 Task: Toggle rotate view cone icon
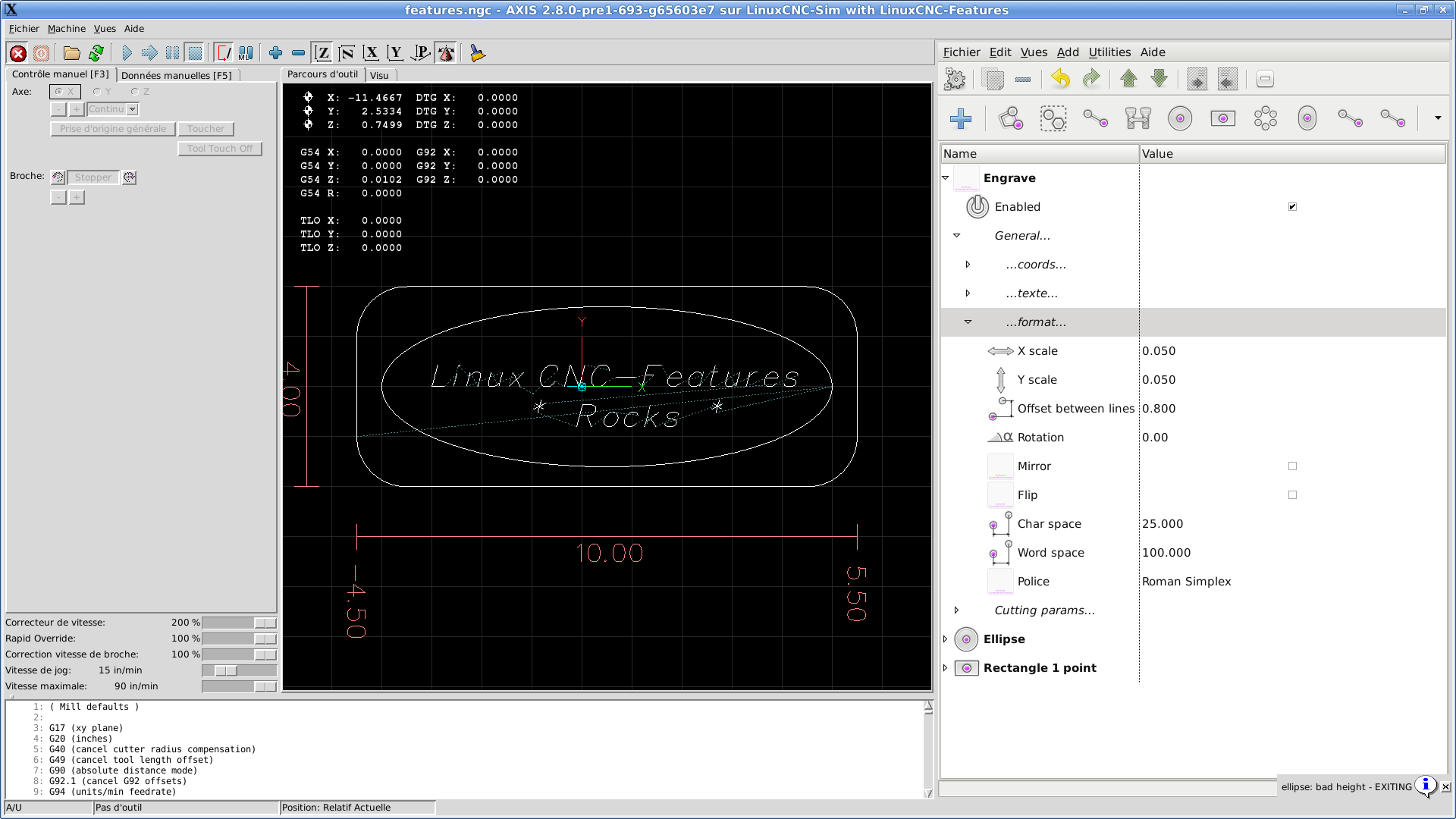(446, 53)
